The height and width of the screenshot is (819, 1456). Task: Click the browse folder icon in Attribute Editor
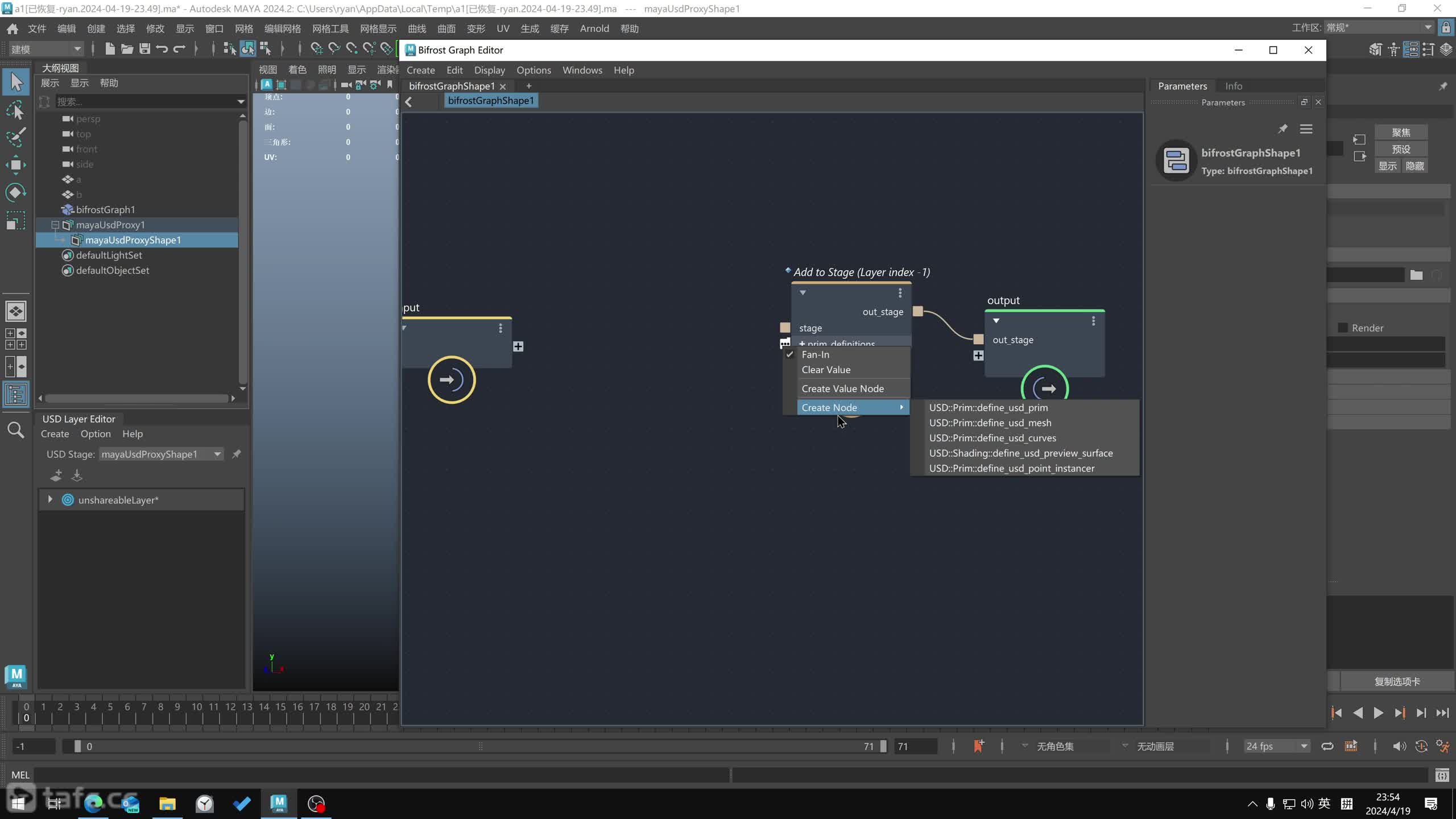(1416, 275)
